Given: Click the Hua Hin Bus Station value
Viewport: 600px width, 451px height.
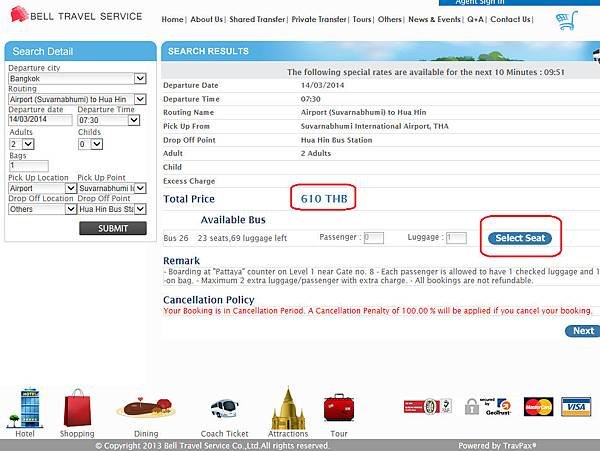Looking at the screenshot, I should 336,140.
